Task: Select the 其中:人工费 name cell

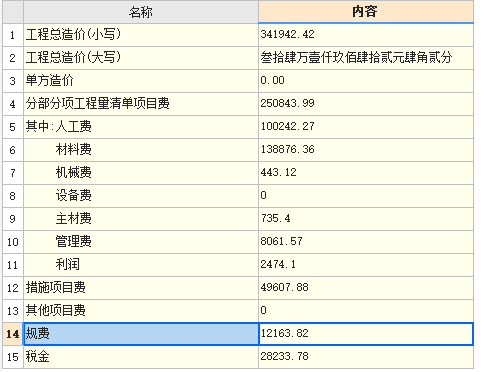Action: tap(141, 127)
